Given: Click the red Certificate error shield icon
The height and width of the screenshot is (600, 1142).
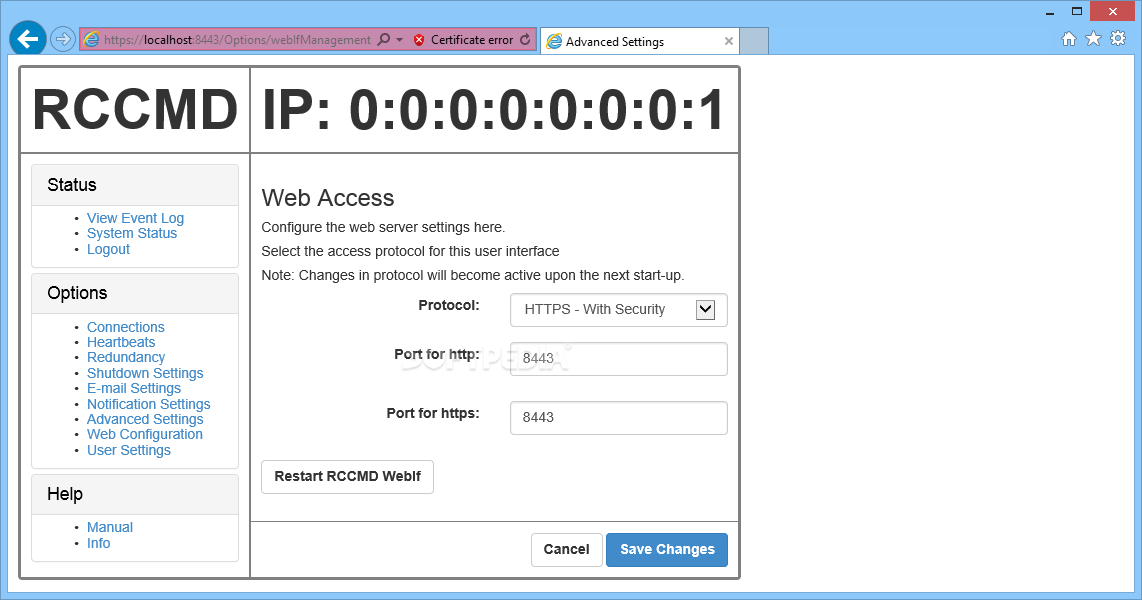Looking at the screenshot, I should pos(419,40).
